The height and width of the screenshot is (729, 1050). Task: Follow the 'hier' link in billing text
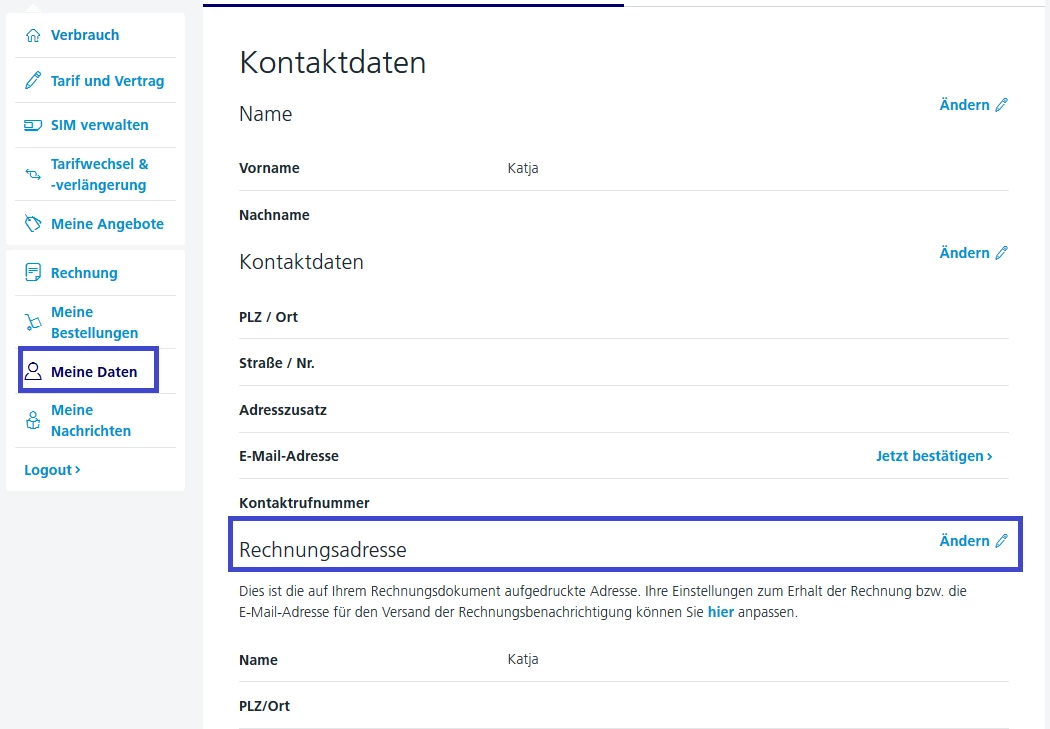(720, 612)
